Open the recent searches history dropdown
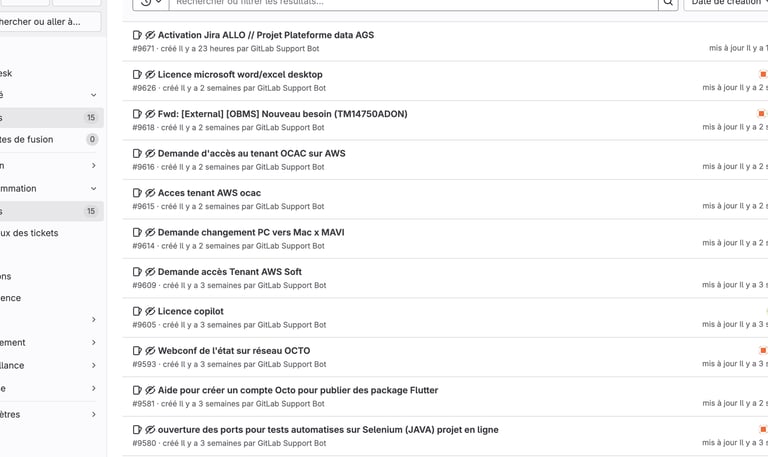Viewport: 768px width, 457px height. click(x=150, y=3)
